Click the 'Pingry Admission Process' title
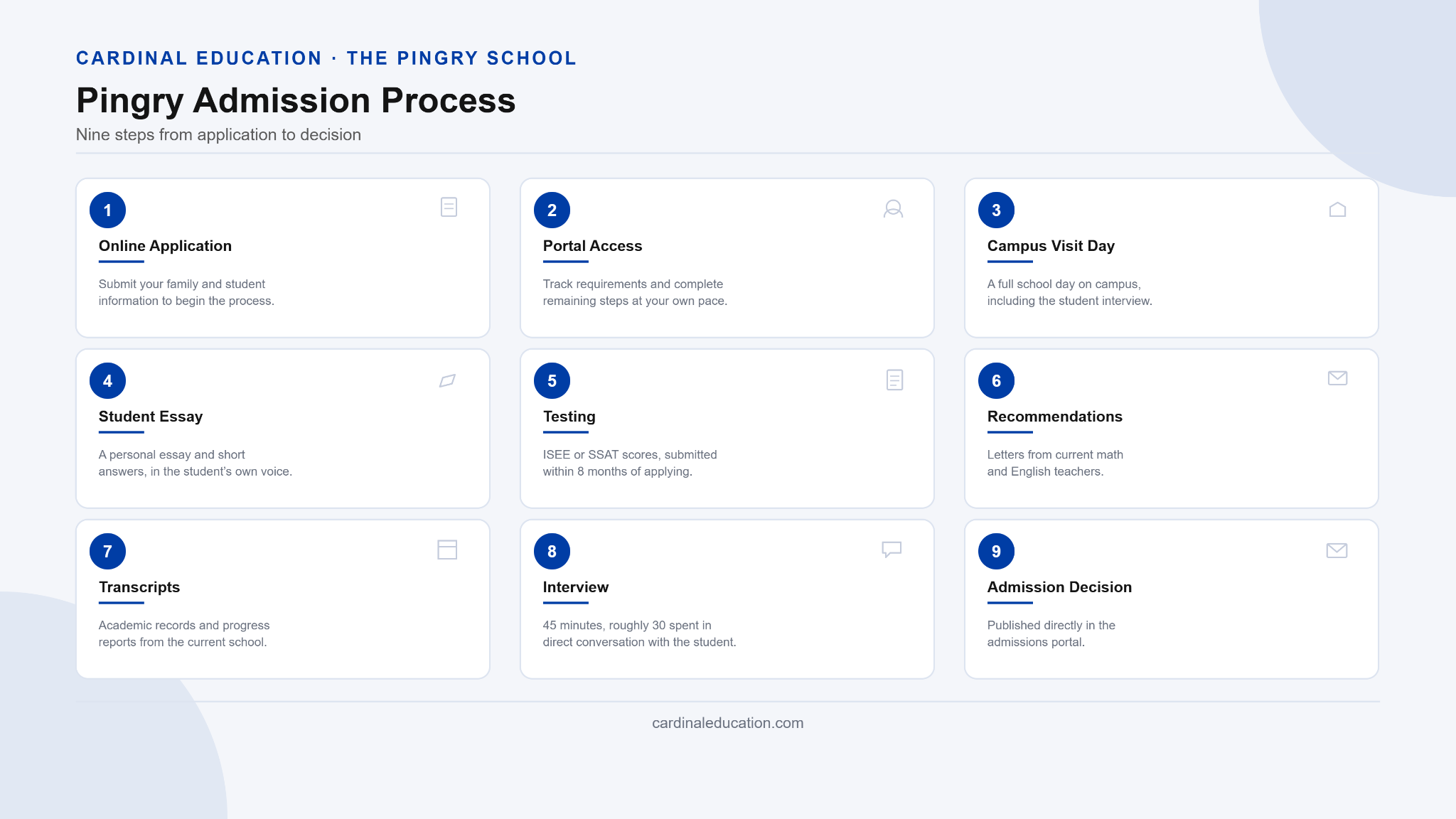The image size is (1456, 819). click(x=296, y=100)
